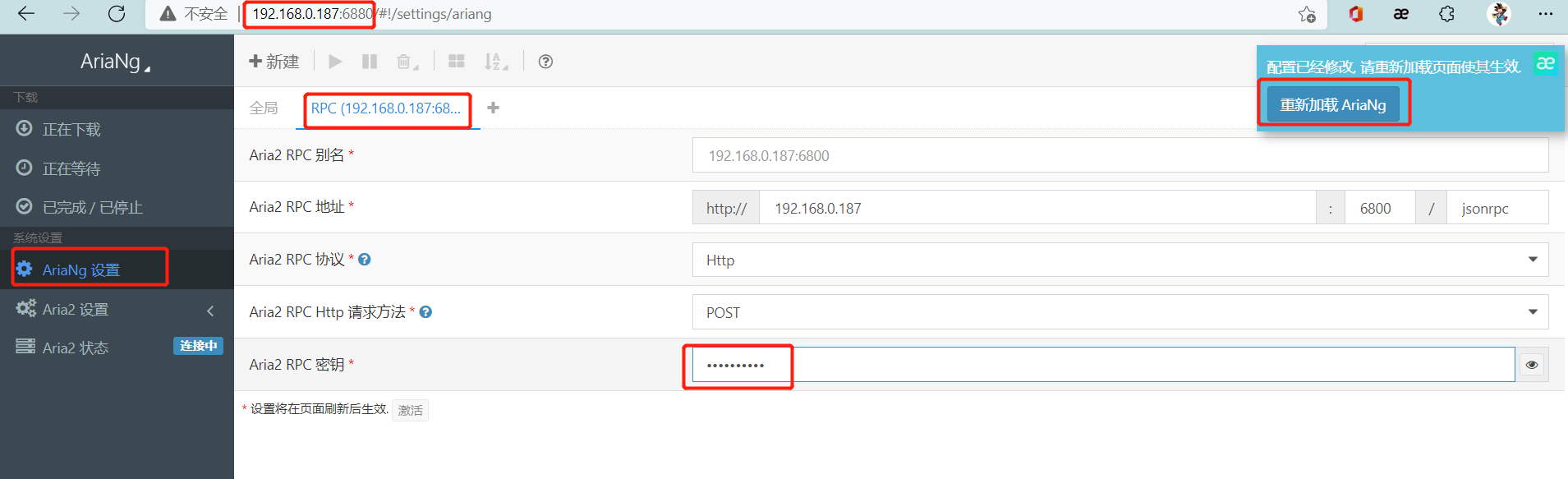Click the 重新加载 AriaNg button

pyautogui.click(x=1332, y=105)
